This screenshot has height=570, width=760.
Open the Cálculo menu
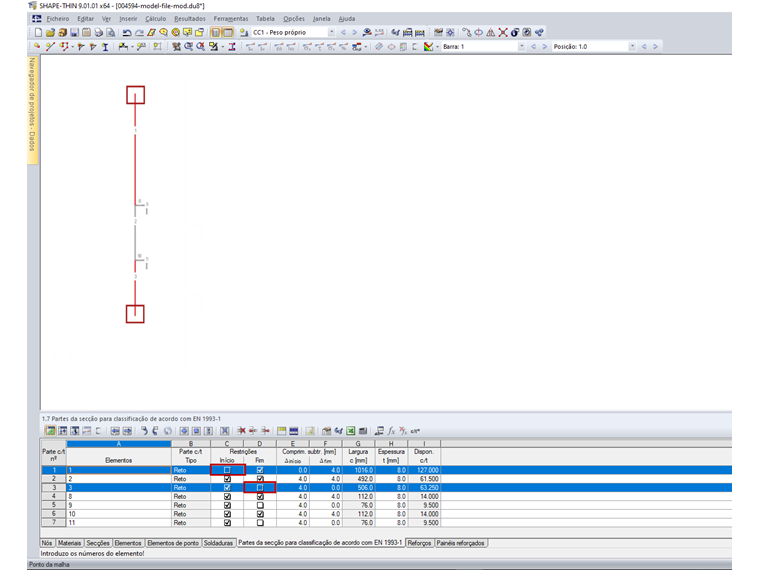point(155,19)
